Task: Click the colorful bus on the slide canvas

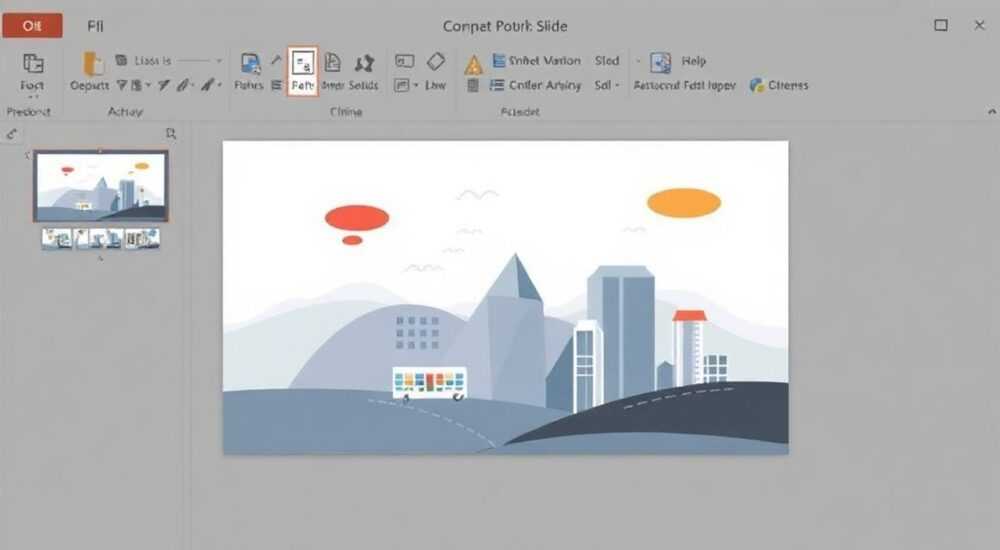Action: [429, 383]
